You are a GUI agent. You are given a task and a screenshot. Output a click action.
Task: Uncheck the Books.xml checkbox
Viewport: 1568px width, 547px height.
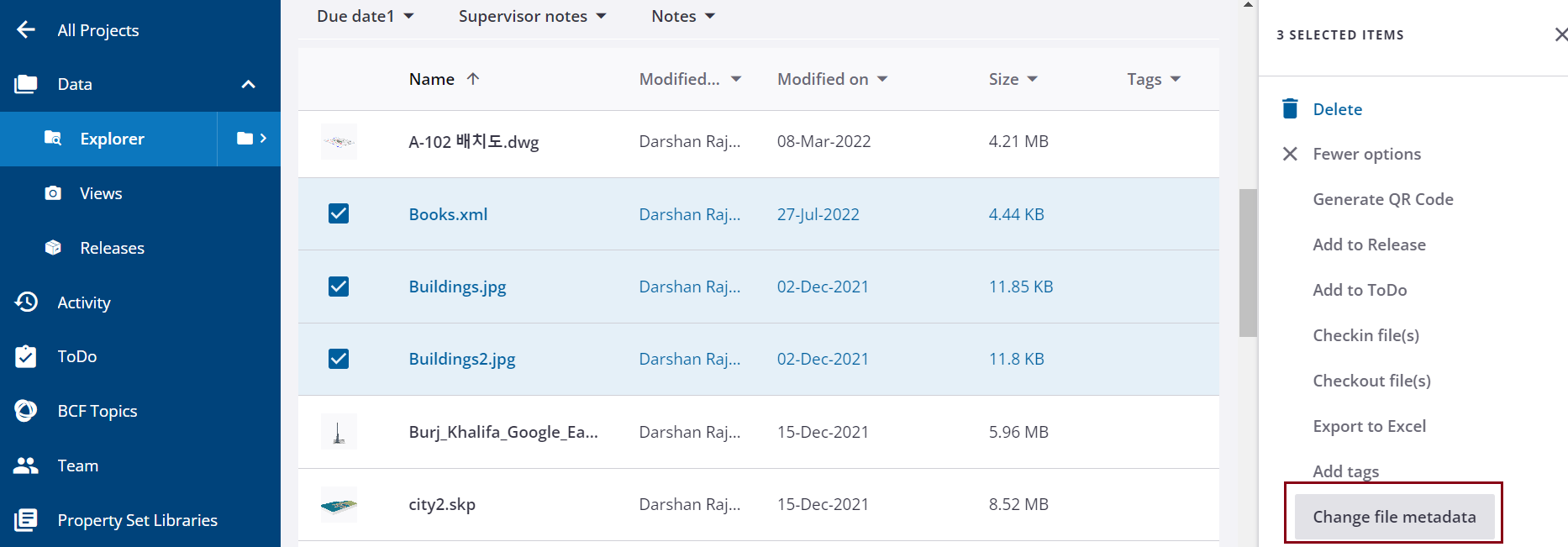click(339, 213)
